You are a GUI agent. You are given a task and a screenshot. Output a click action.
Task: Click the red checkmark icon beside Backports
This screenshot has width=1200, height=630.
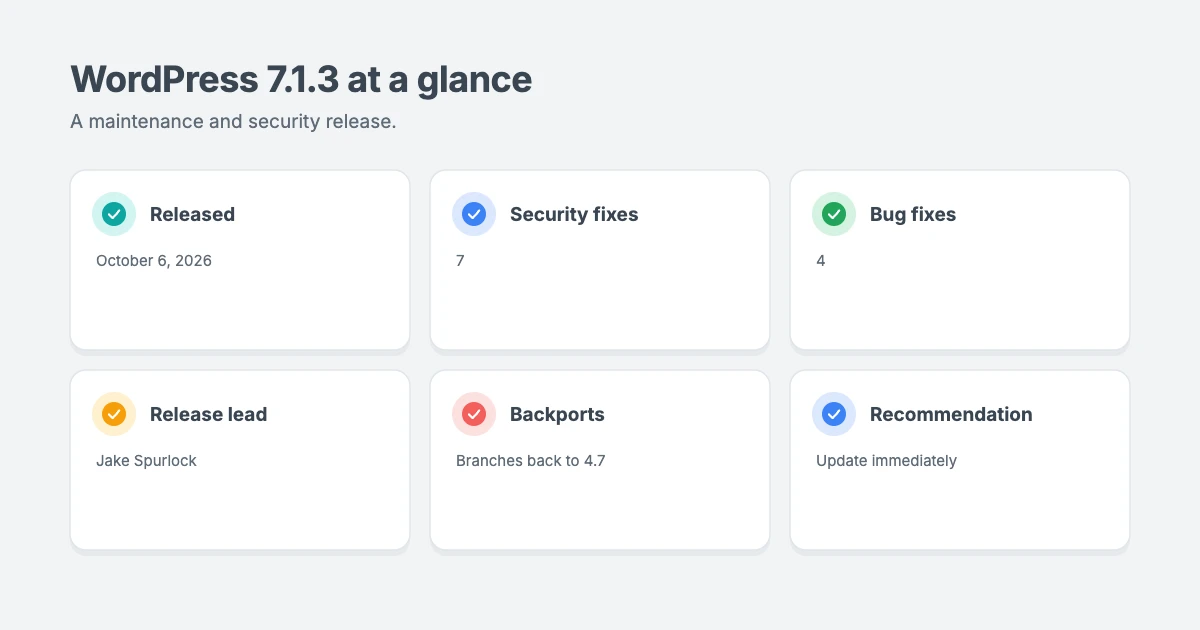point(474,414)
